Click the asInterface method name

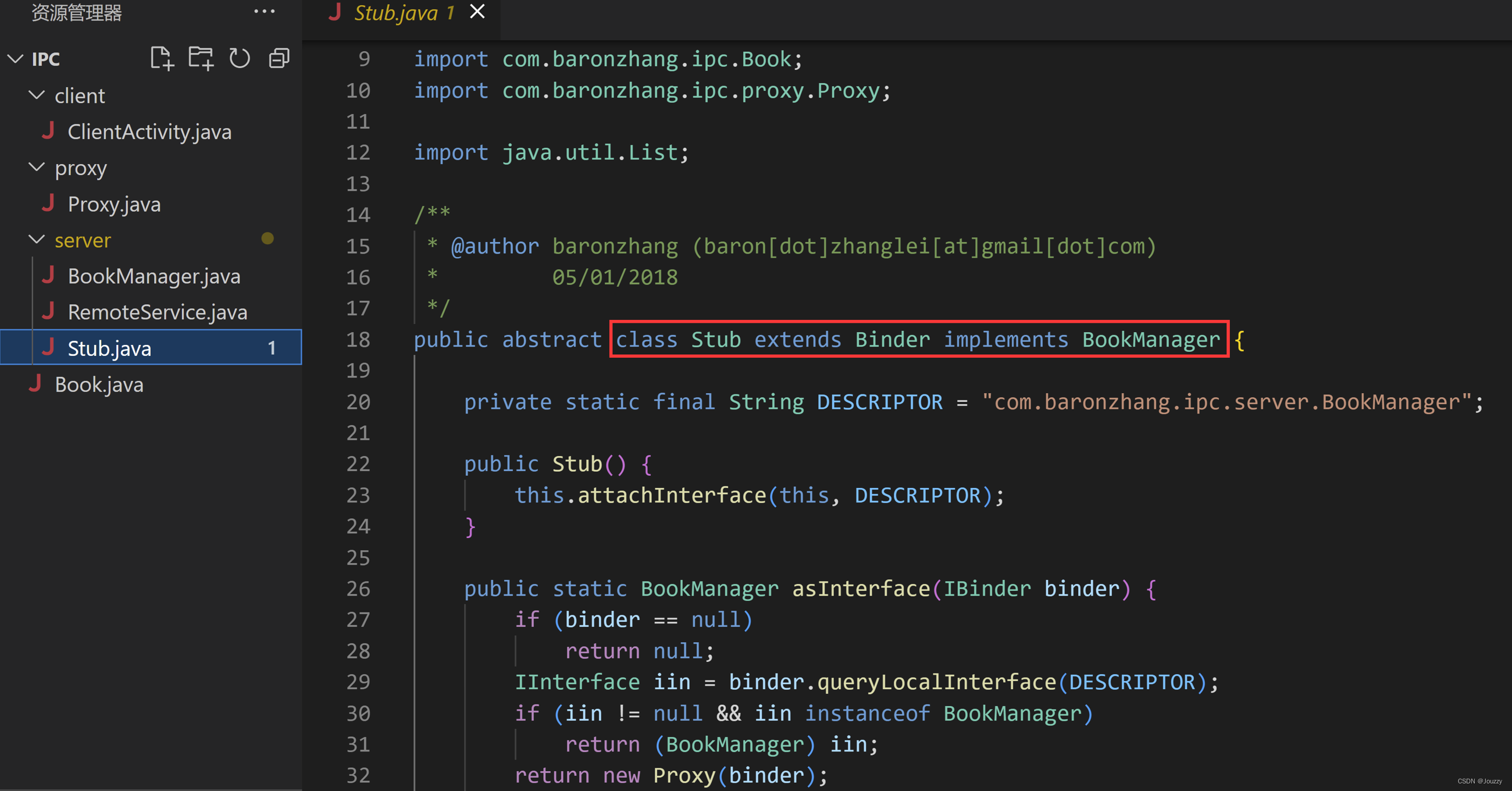point(862,589)
